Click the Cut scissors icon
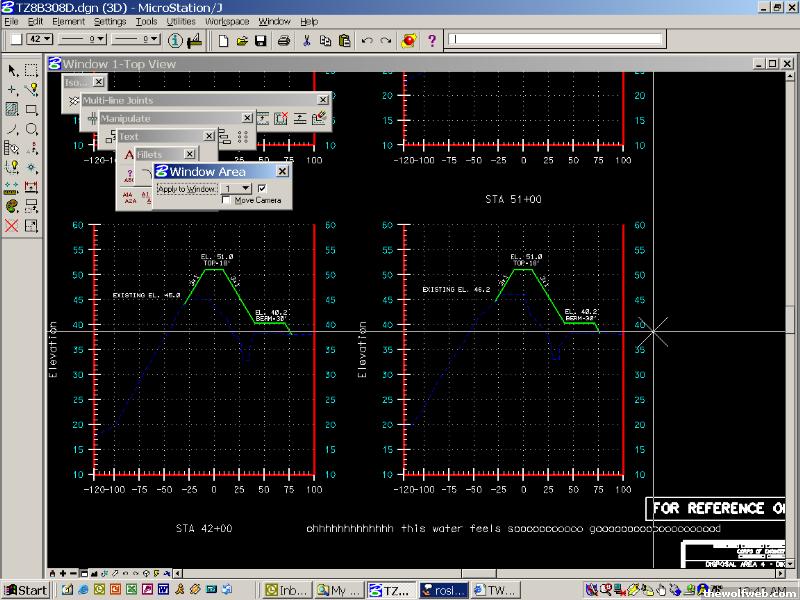Screen dimensions: 800x600 pyautogui.click(x=307, y=40)
